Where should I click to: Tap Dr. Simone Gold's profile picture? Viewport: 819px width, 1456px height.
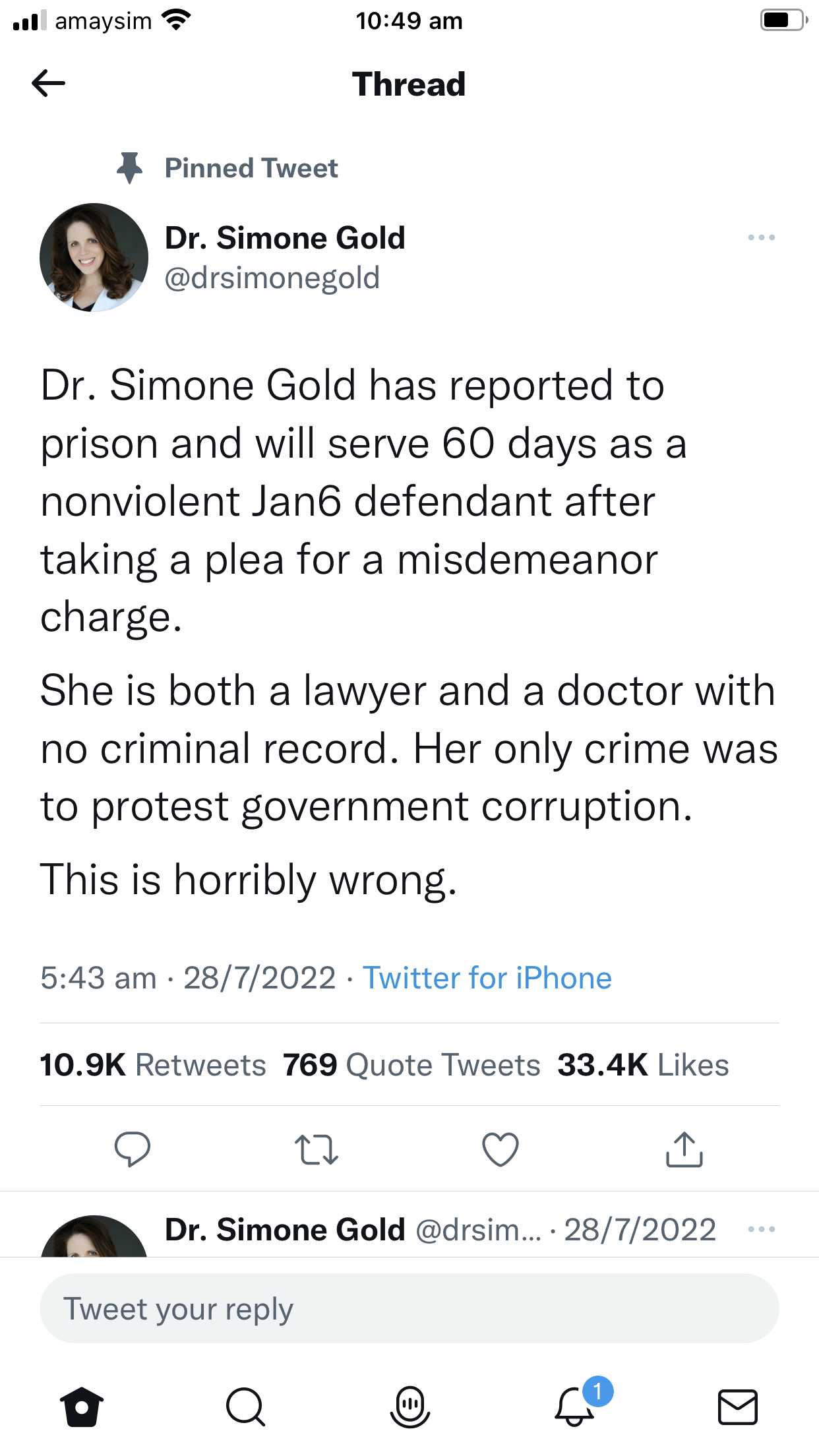pyautogui.click(x=94, y=257)
